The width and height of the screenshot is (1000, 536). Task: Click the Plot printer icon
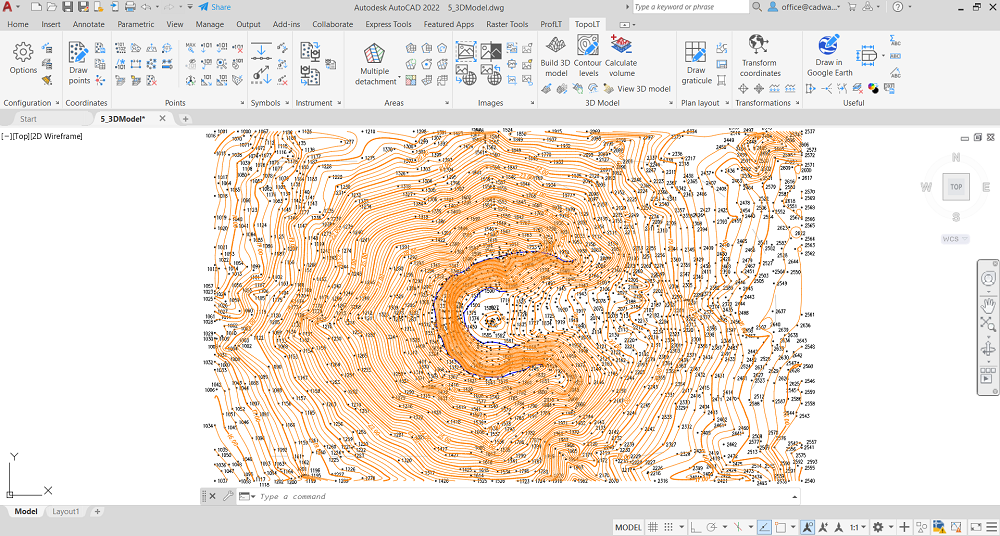click(130, 7)
